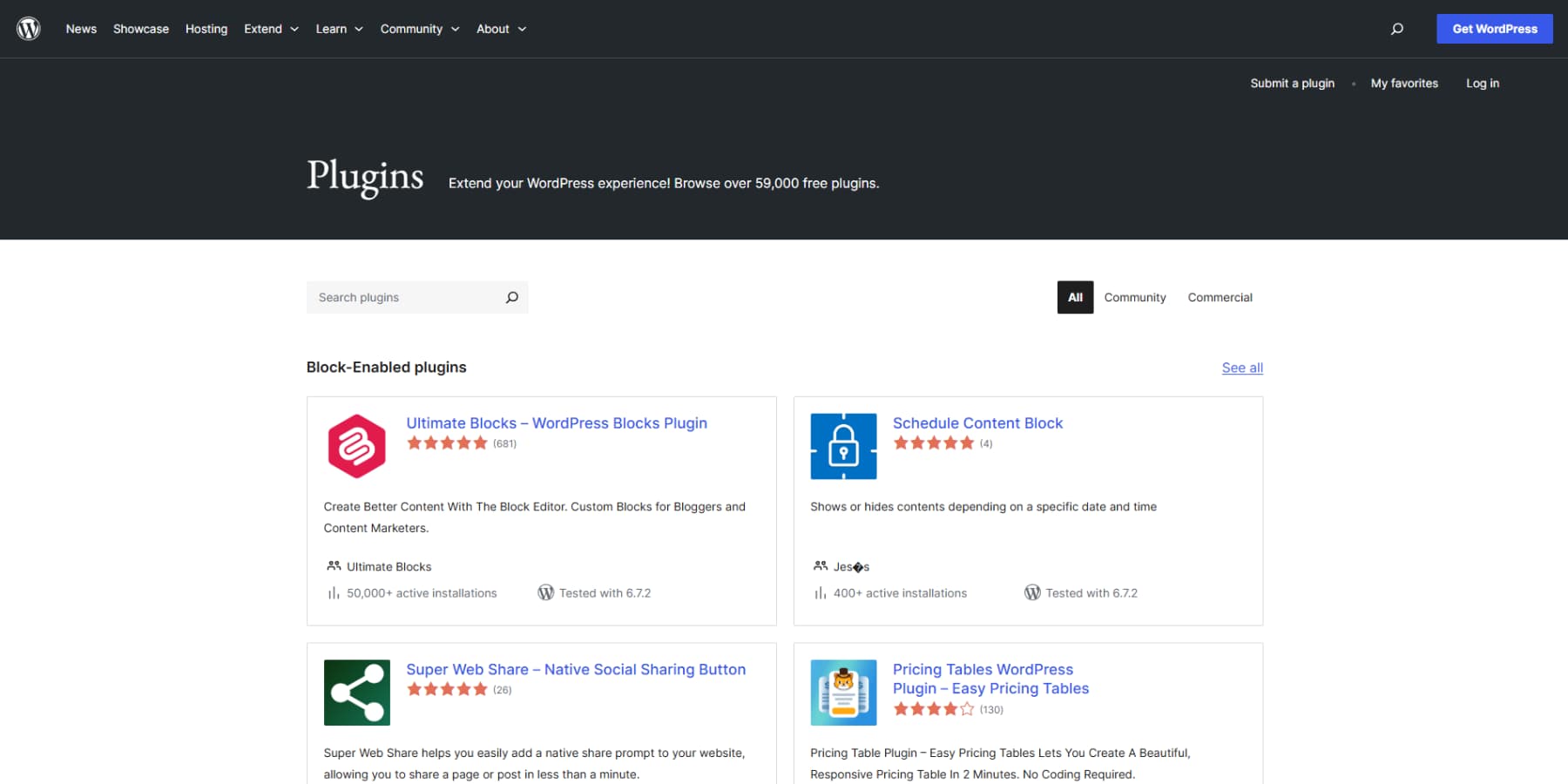Click the Ultimate Blocks plugin icon

356,445
